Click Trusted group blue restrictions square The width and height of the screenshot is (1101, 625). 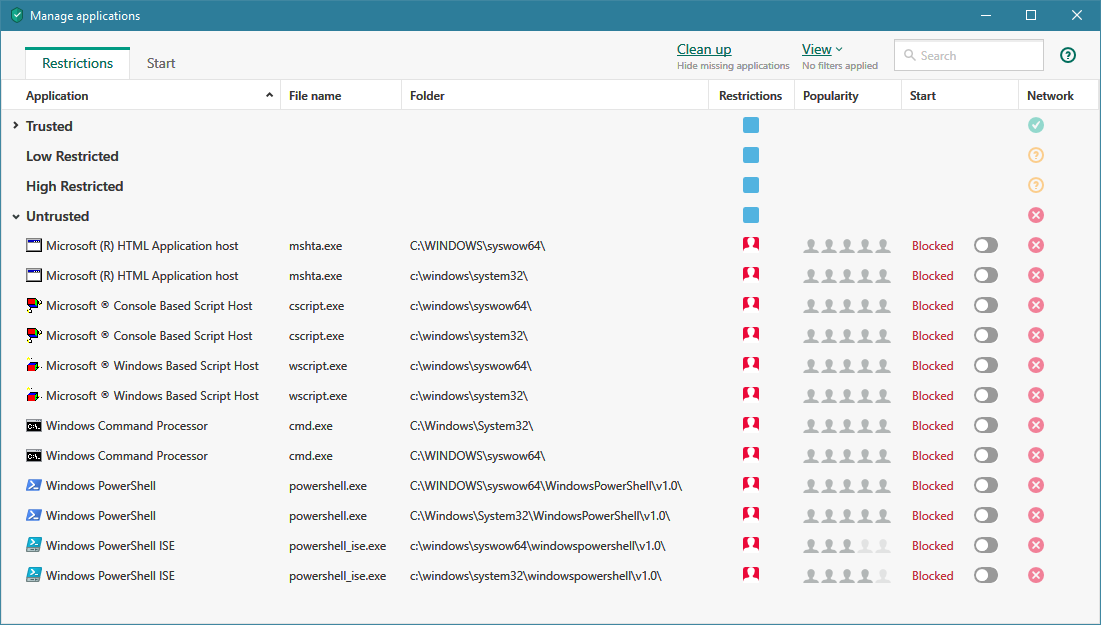pos(751,125)
